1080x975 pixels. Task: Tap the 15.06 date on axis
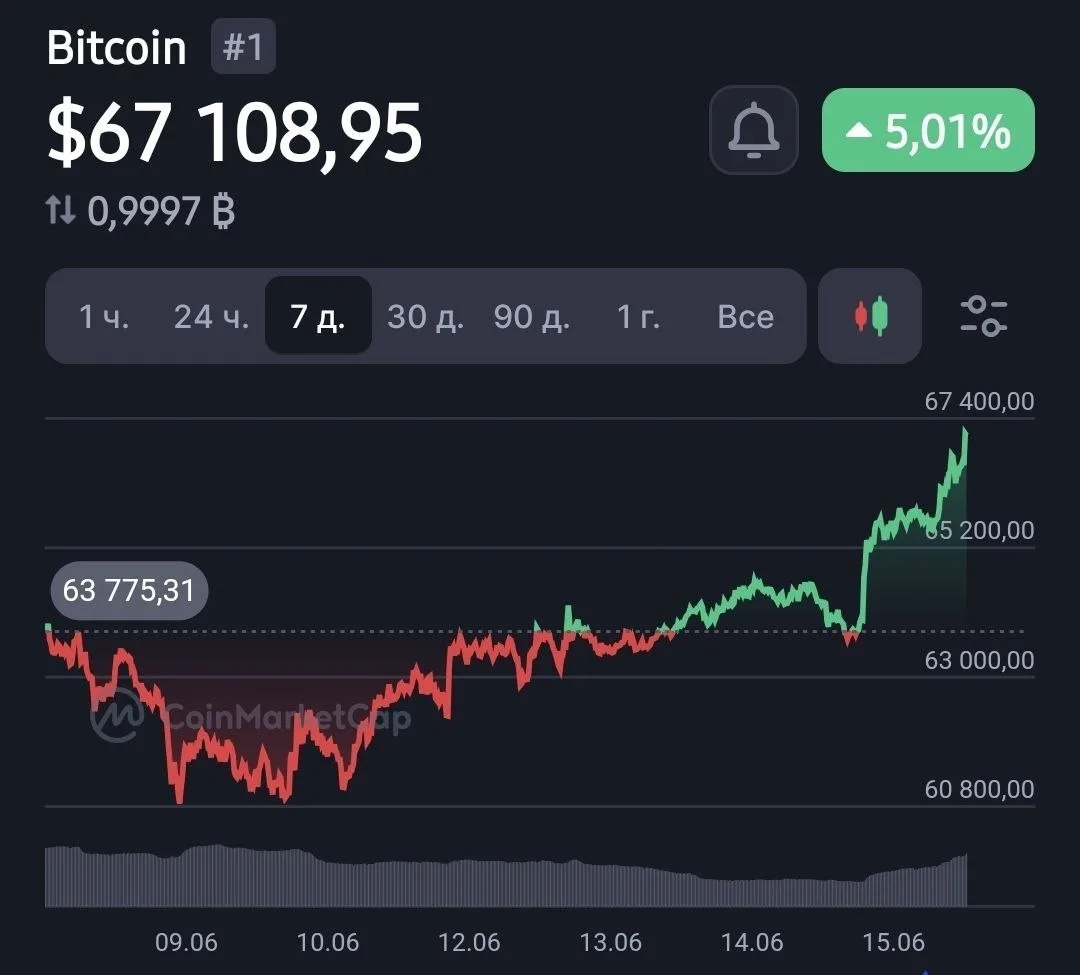tap(893, 942)
